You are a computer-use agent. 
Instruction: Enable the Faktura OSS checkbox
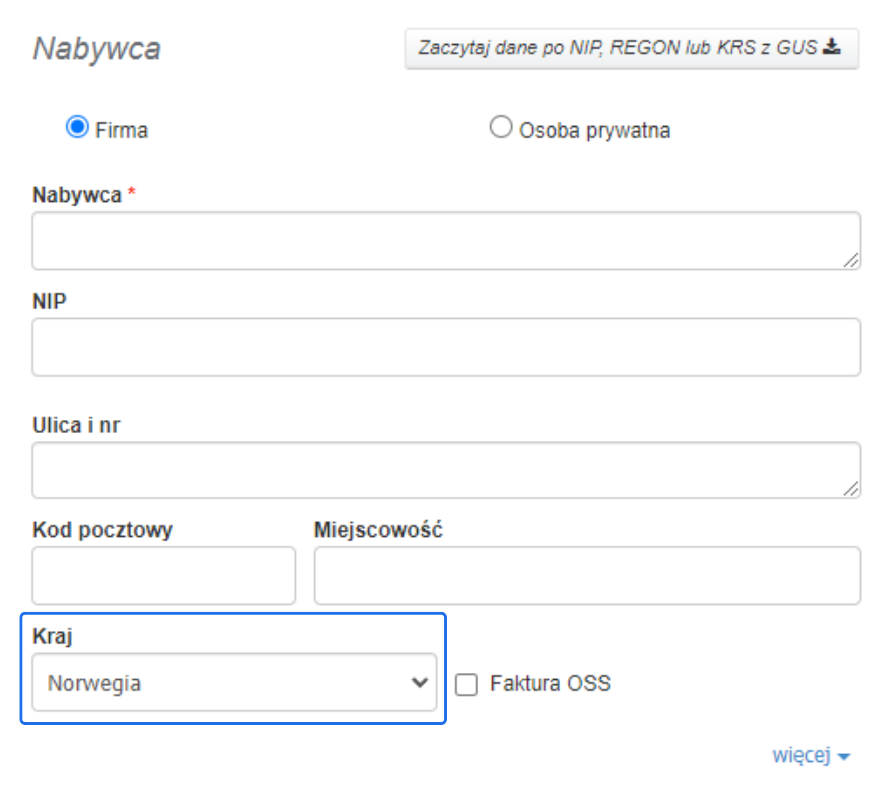[465, 684]
